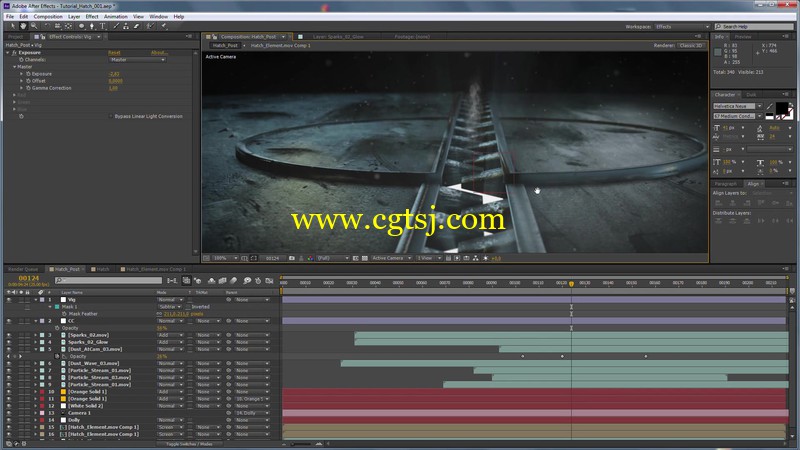This screenshot has height=450, width=800.
Task: Select the Ellipse shape tool
Action: coord(82,26)
